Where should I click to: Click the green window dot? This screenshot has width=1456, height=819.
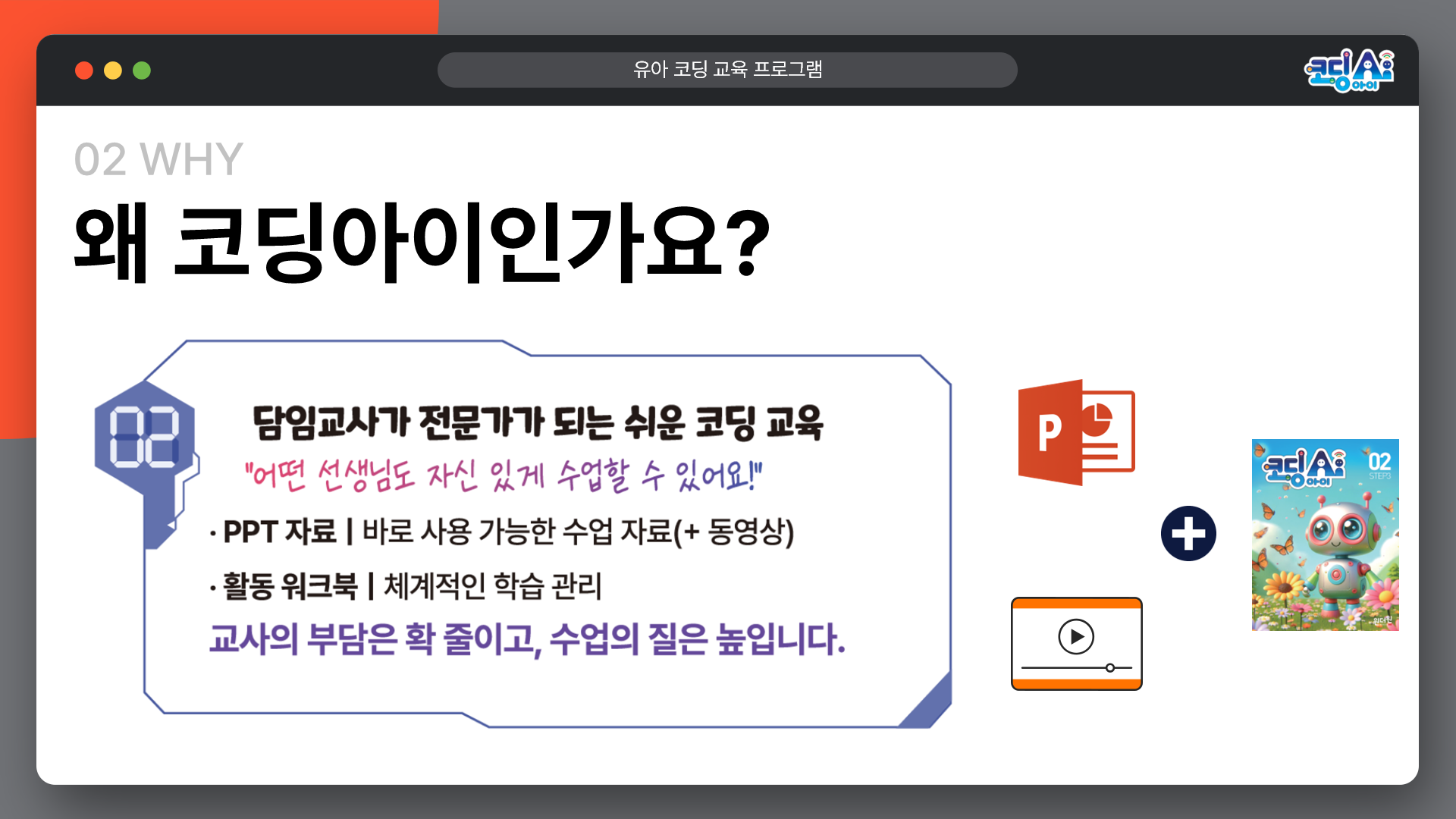142,71
